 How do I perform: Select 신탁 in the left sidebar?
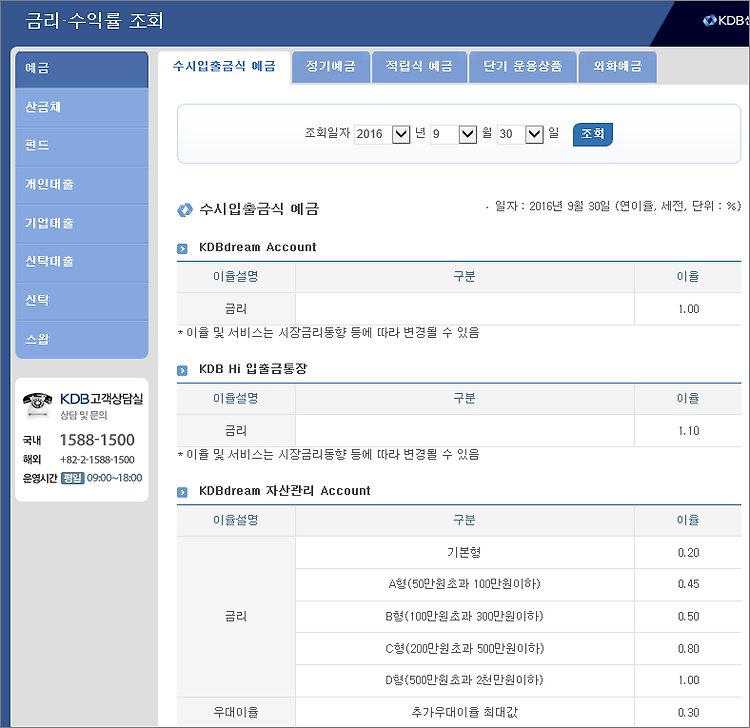(82, 300)
